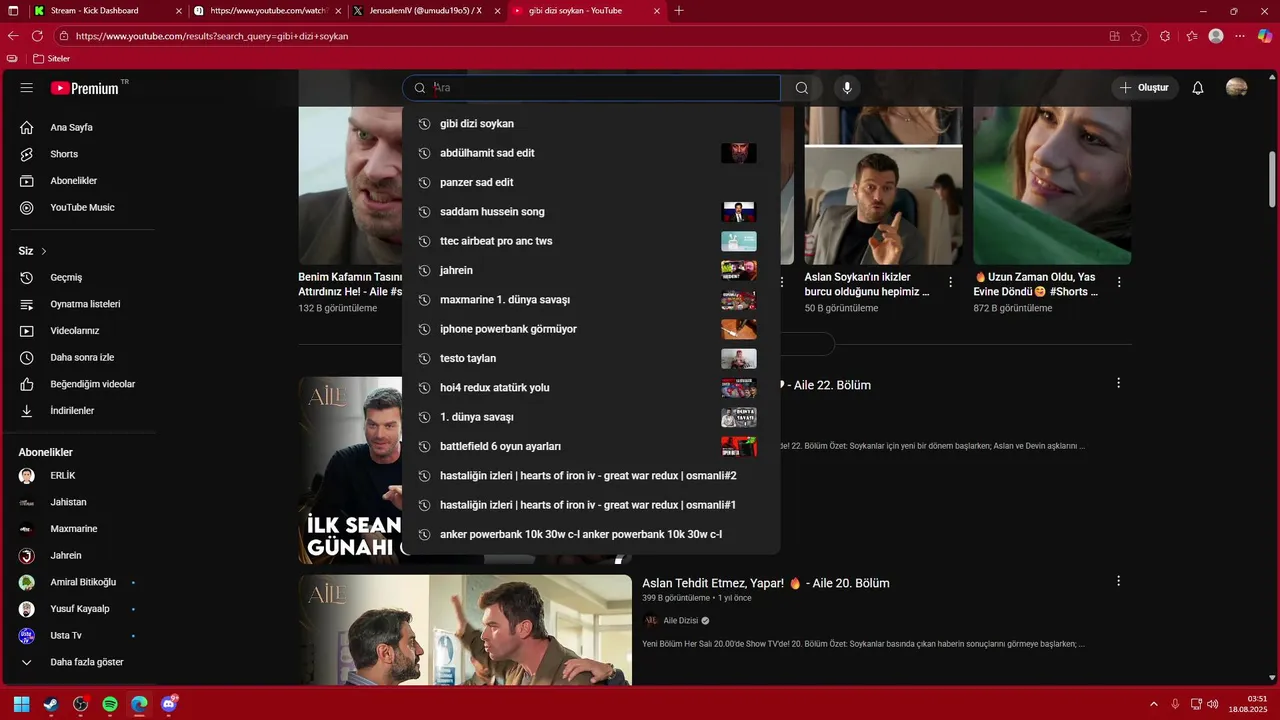Select suggestion gibi dizi soykan
The width and height of the screenshot is (1280, 720).
pos(591,124)
